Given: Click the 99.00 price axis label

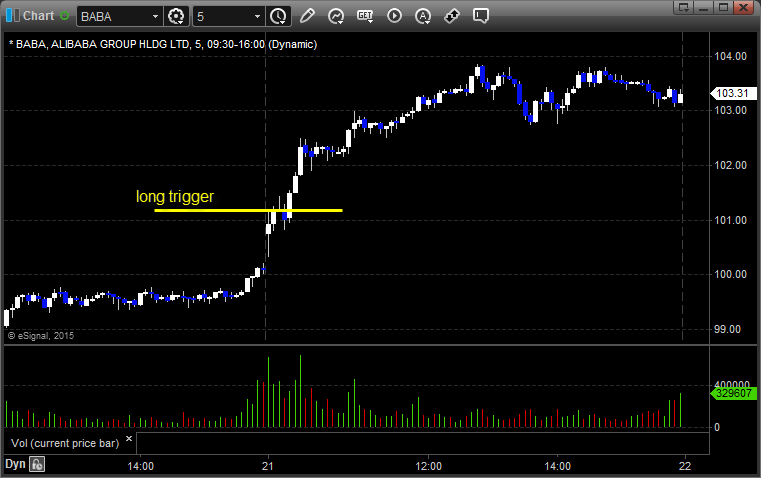Looking at the screenshot, I should [x=728, y=330].
